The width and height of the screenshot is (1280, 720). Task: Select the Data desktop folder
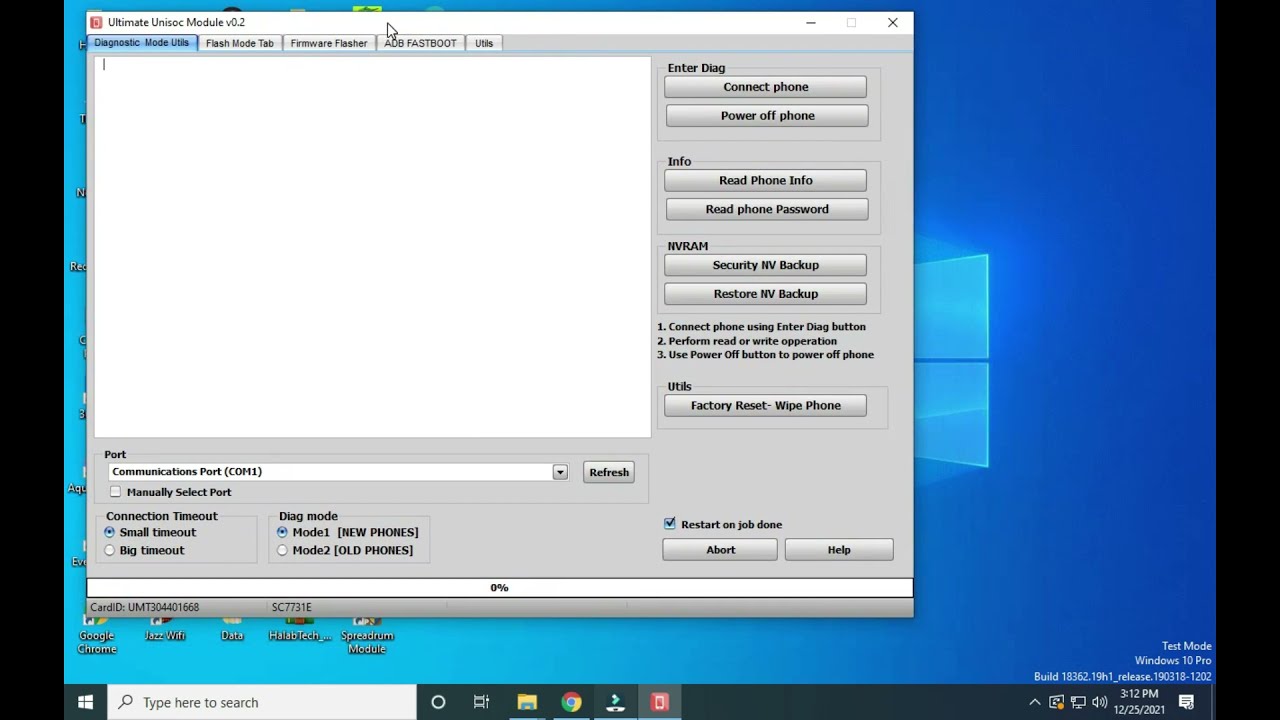click(232, 629)
